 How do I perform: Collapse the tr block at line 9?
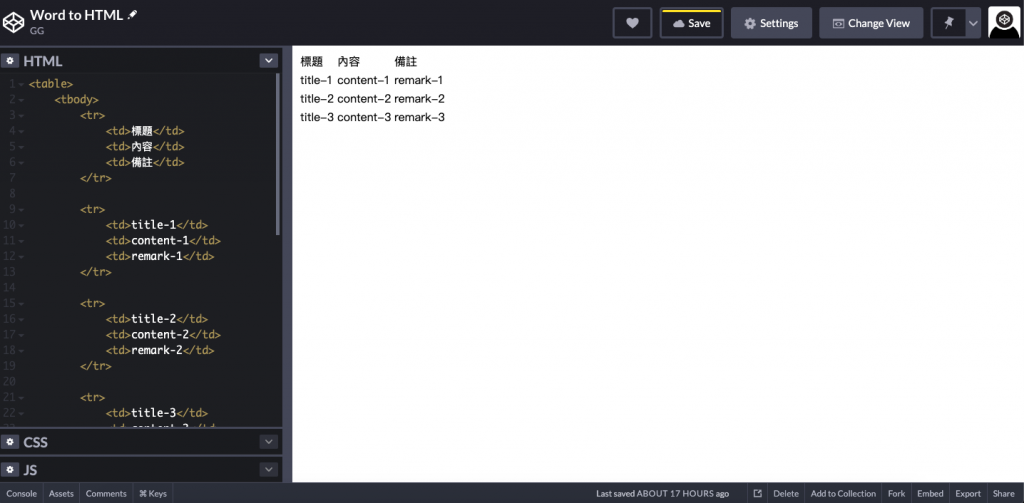point(22,210)
